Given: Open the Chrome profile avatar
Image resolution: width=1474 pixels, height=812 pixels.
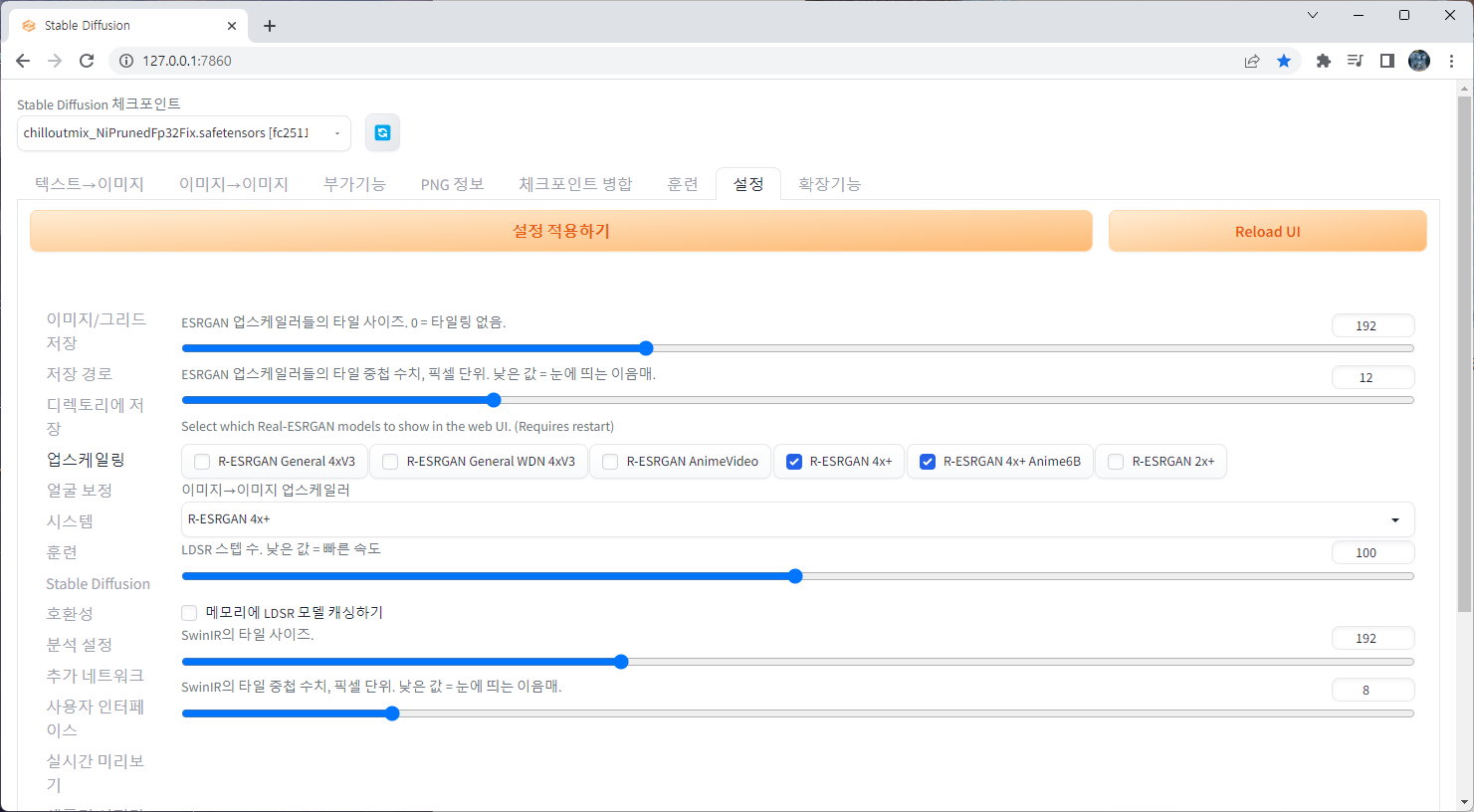Looking at the screenshot, I should [1419, 61].
